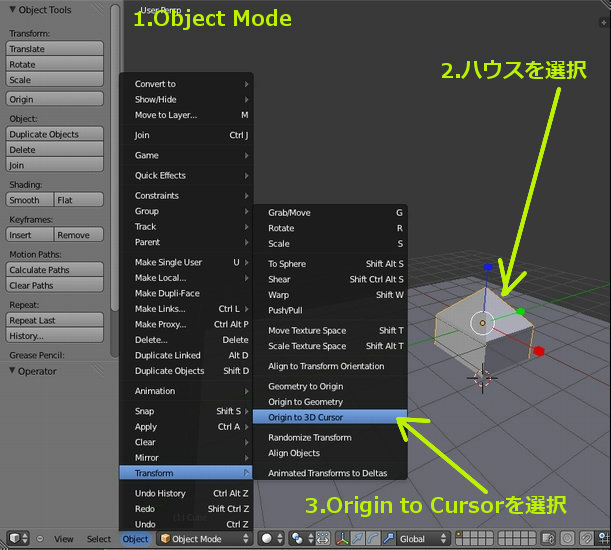
Task: Expand the Quick Effects submenu
Action: click(x=187, y=175)
